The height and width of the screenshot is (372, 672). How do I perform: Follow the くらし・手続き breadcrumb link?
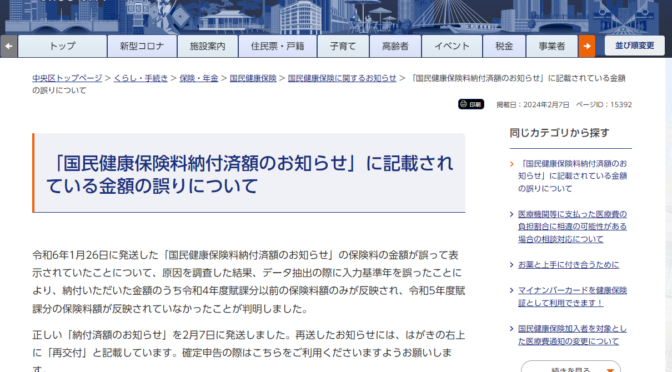(x=141, y=78)
